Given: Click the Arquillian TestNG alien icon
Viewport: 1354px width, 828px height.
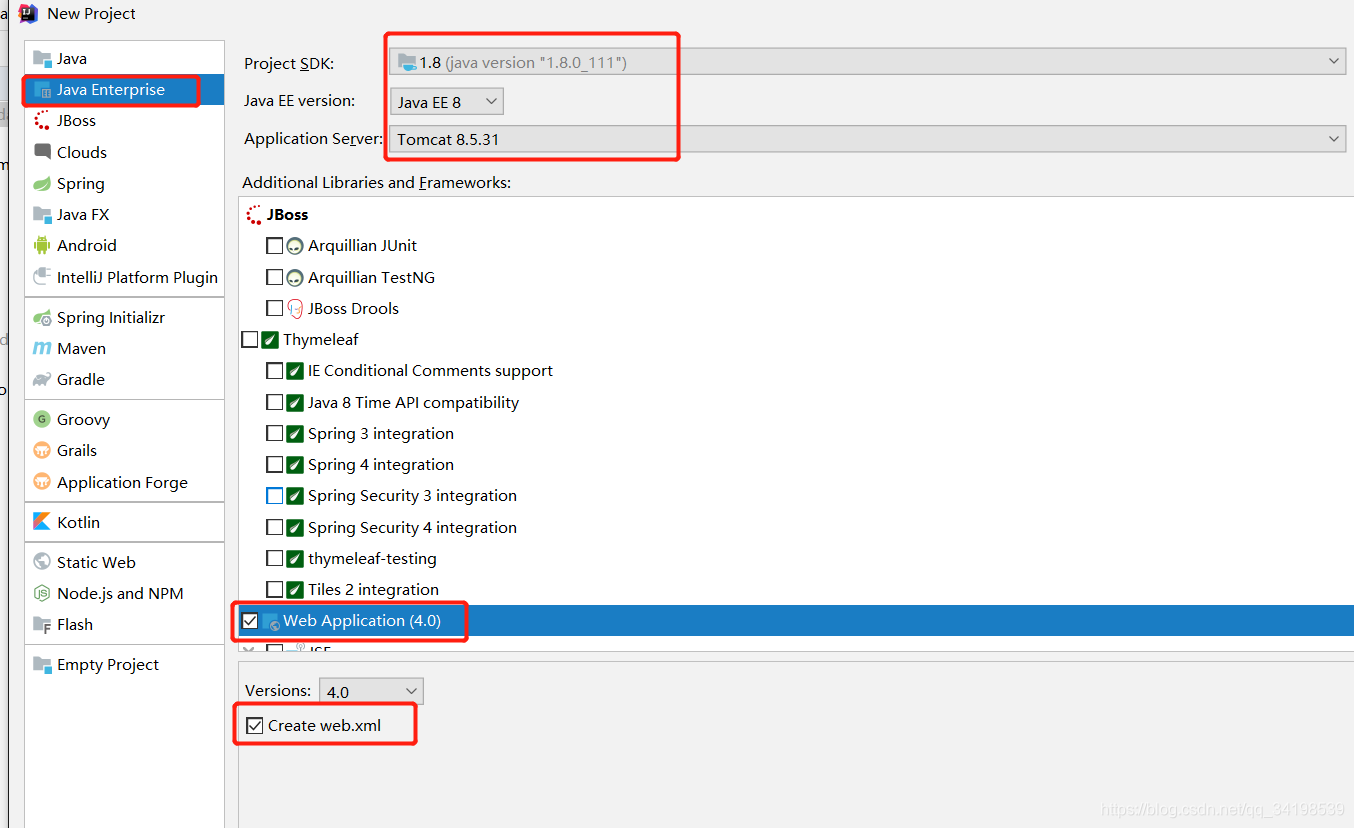Looking at the screenshot, I should click(x=295, y=278).
